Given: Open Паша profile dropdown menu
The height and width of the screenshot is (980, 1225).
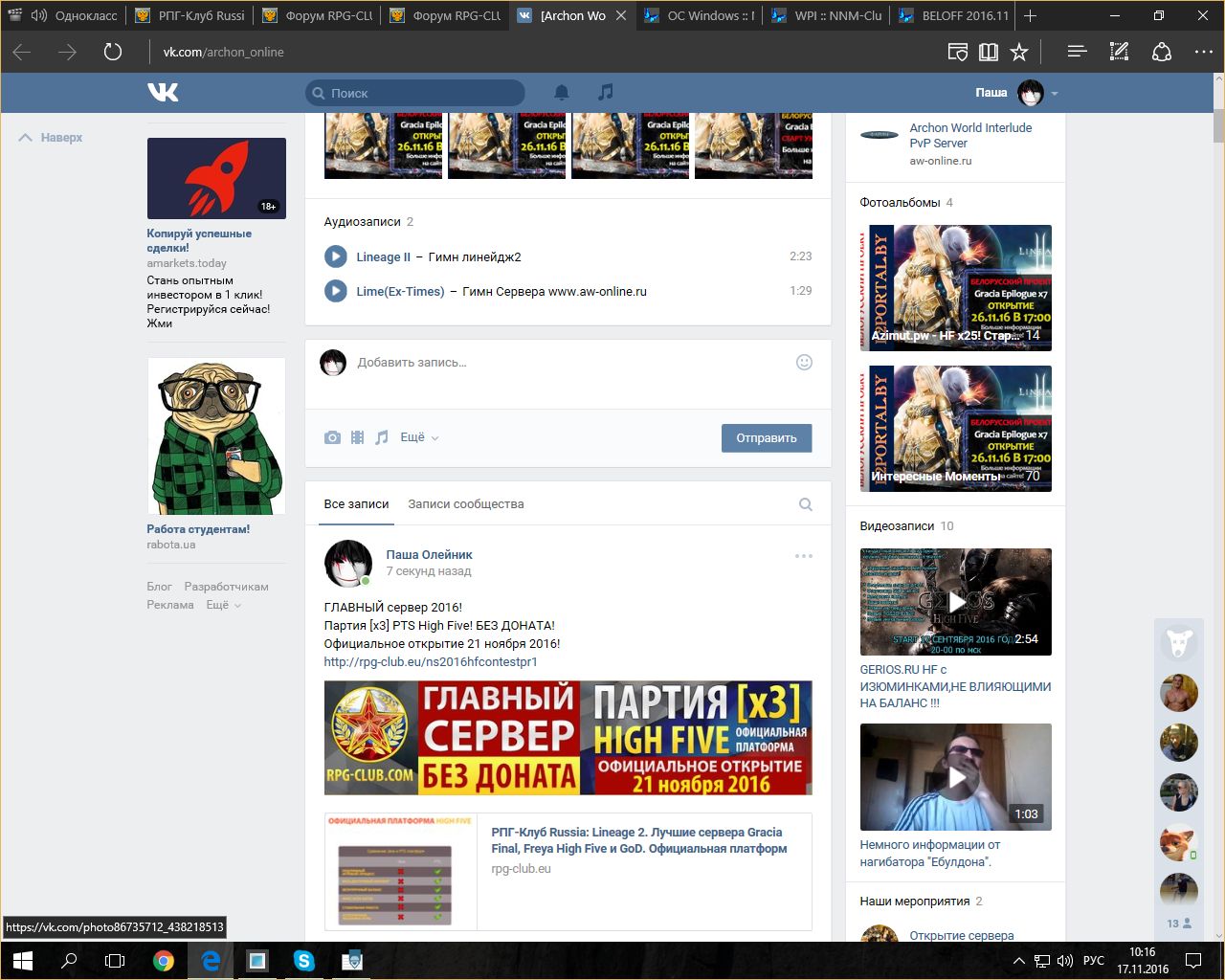Looking at the screenshot, I should pos(1016,93).
